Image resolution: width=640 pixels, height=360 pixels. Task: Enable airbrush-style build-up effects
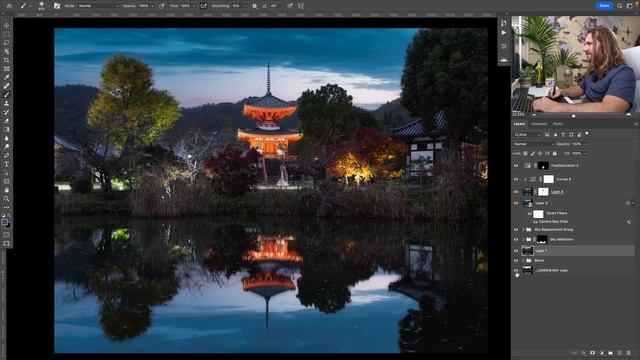pyautogui.click(x=203, y=6)
